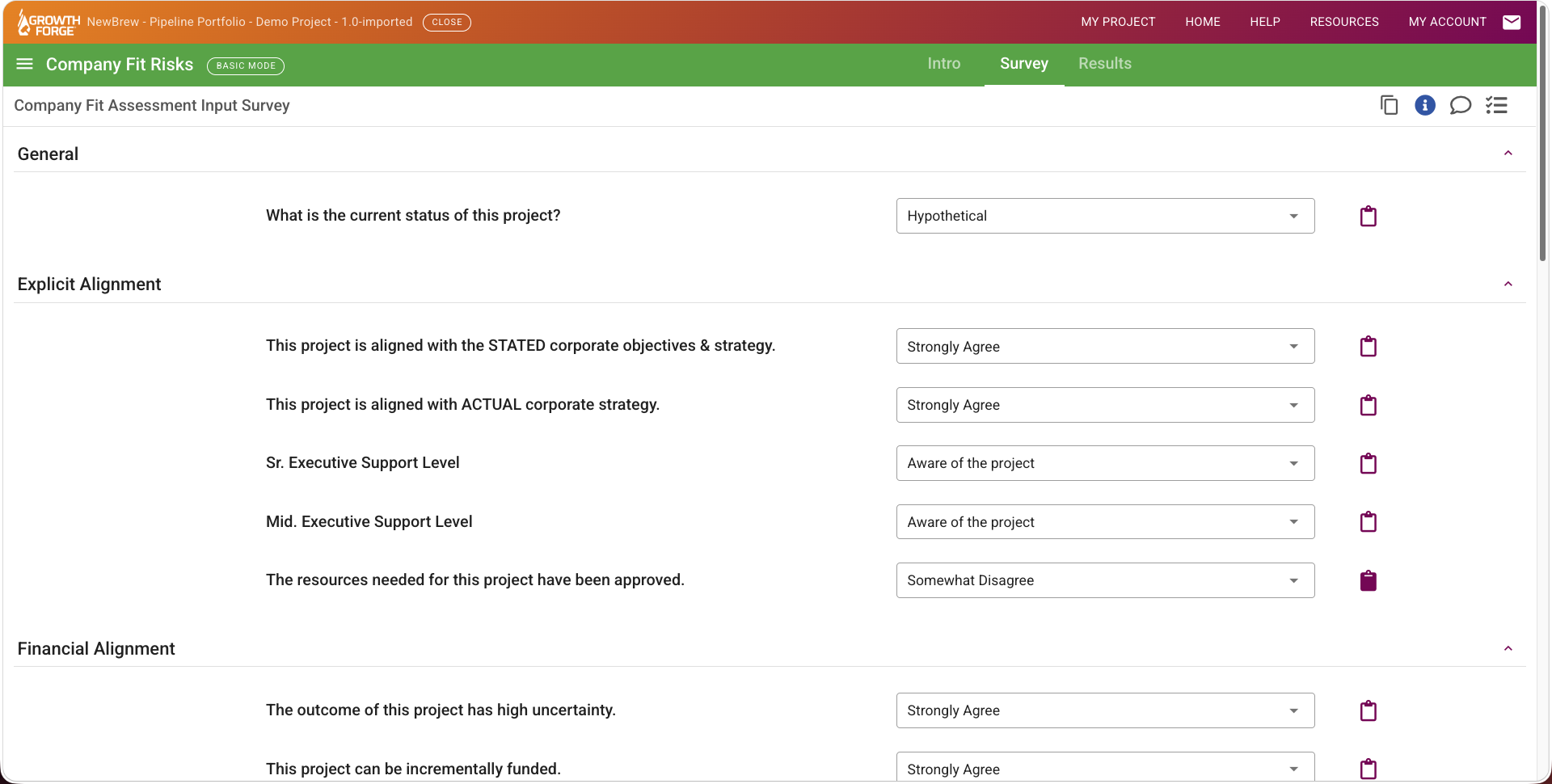Collapse the General section
Viewport: 1552px width, 784px height.
pyautogui.click(x=1508, y=154)
